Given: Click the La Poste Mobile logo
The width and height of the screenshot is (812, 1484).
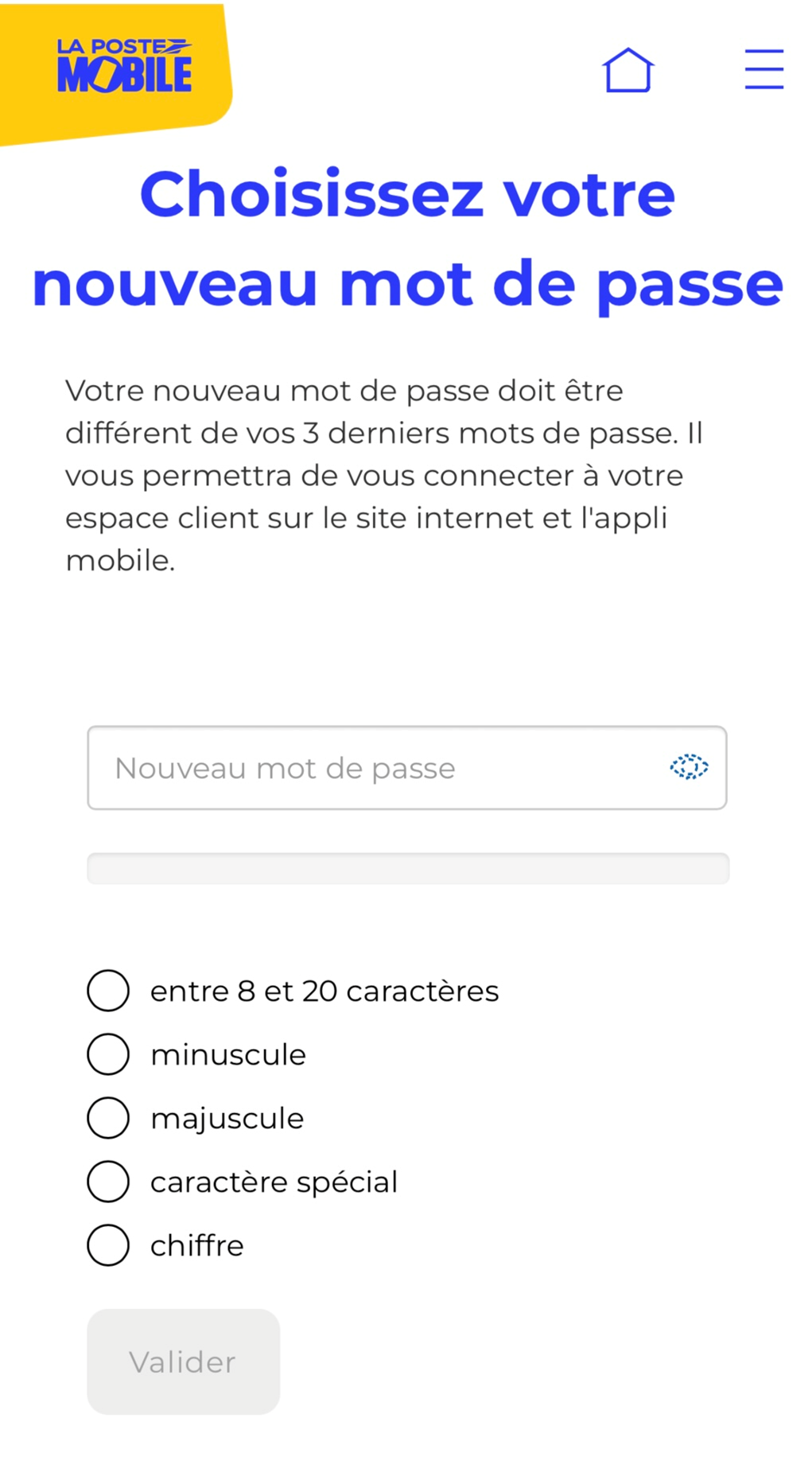Looking at the screenshot, I should point(124,67).
